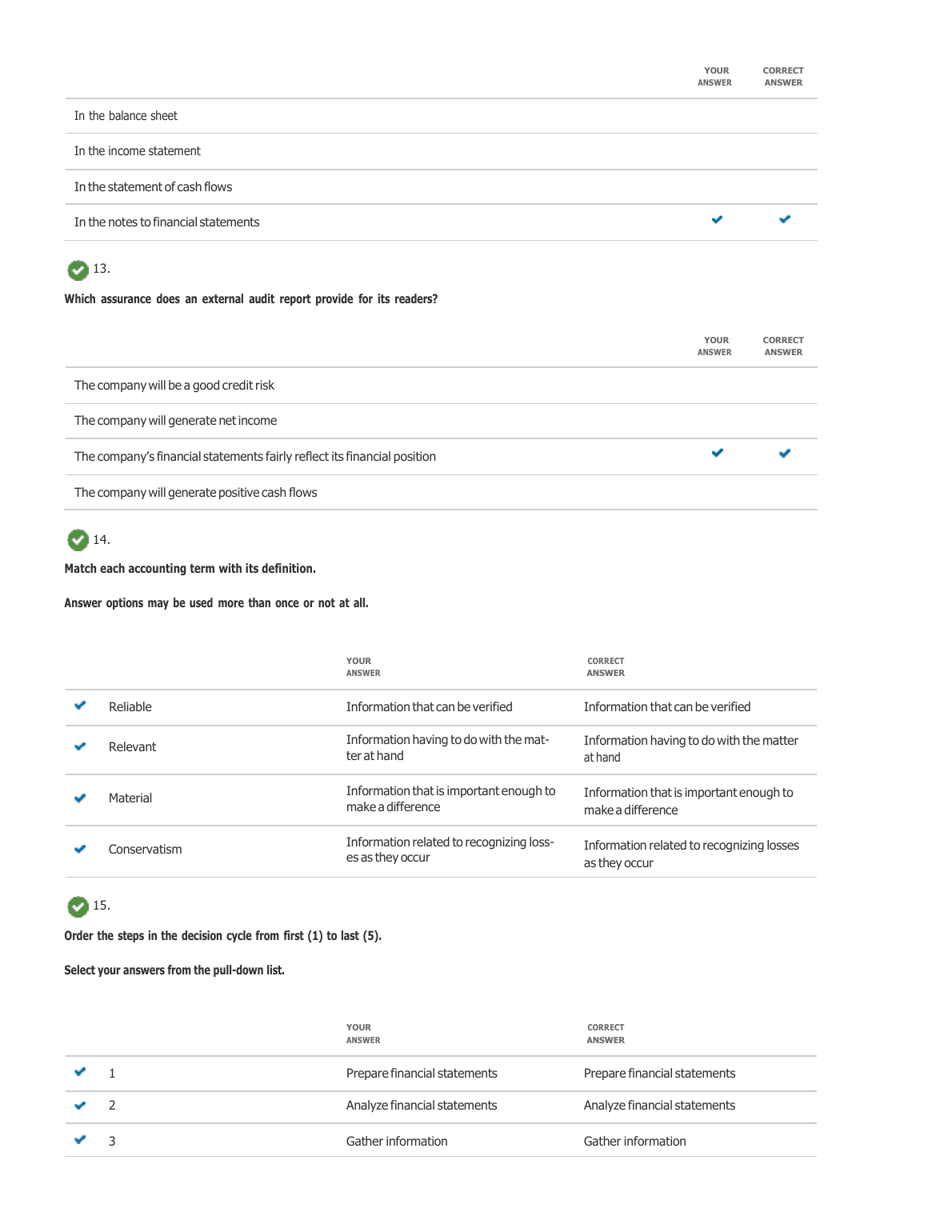952x1232 pixels.
Task: Open step 2 pull-down showing Analyze financial statements
Action: pyautogui.click(x=422, y=1106)
